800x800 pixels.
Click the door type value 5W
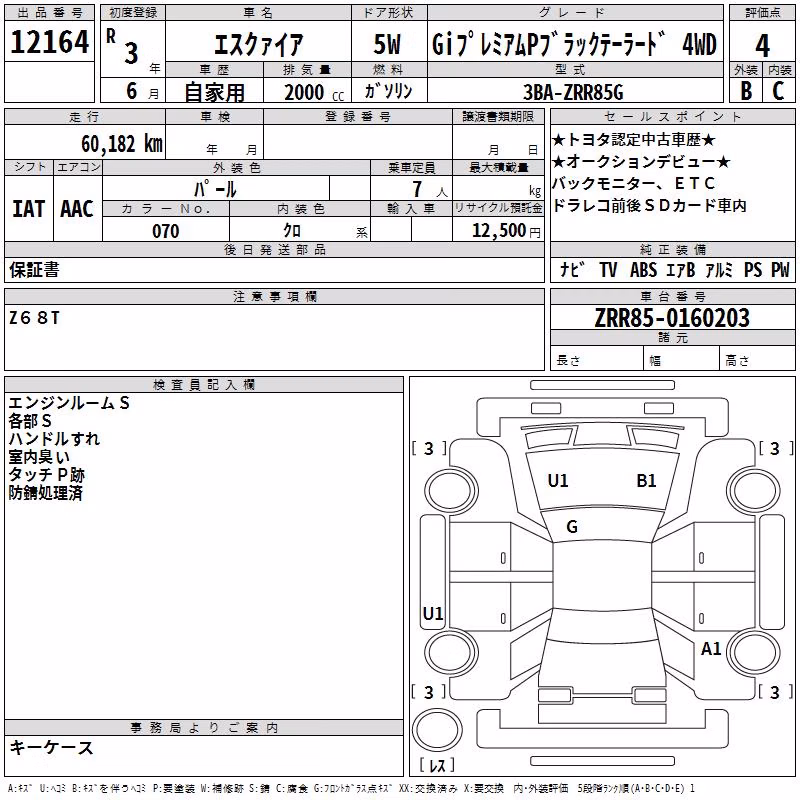tap(388, 44)
